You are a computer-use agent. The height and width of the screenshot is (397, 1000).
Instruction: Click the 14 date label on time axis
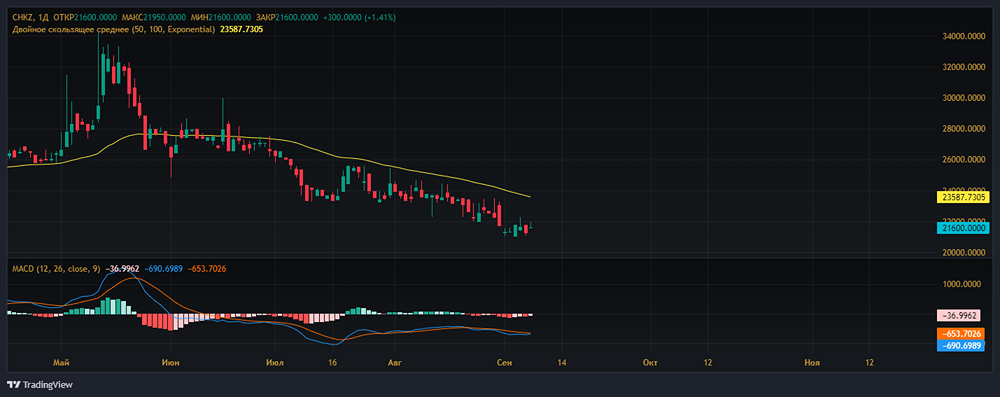tap(561, 363)
